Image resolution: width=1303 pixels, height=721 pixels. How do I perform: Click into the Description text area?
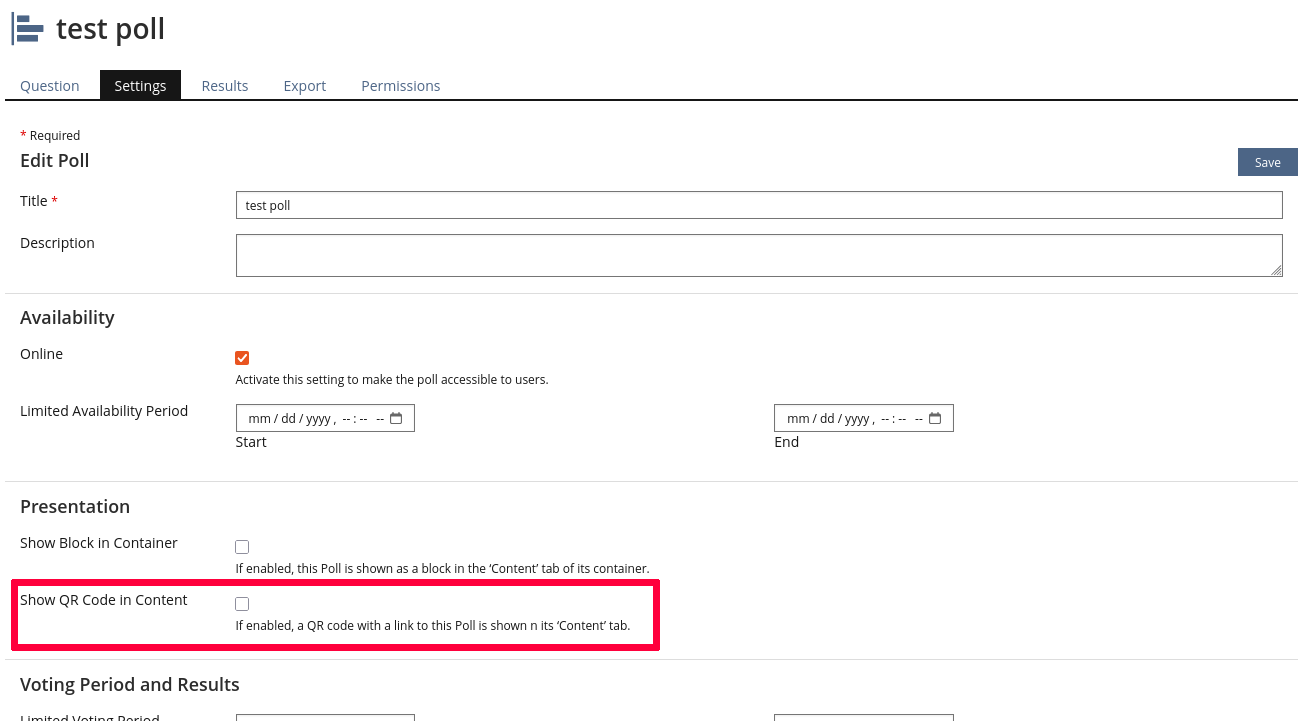(x=758, y=255)
